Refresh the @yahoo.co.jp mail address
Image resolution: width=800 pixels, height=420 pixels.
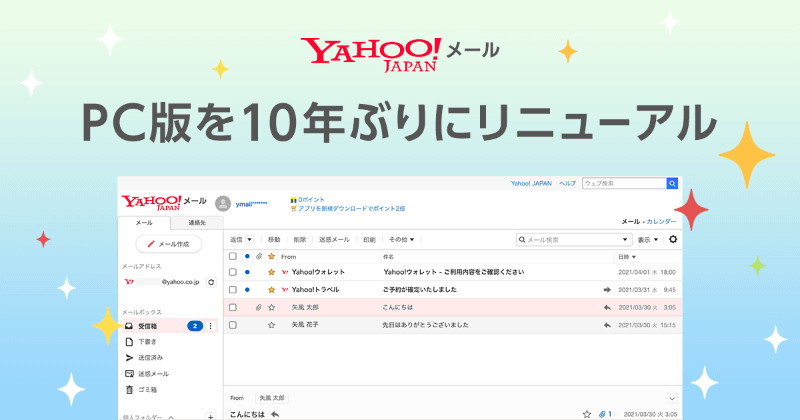tap(211, 282)
